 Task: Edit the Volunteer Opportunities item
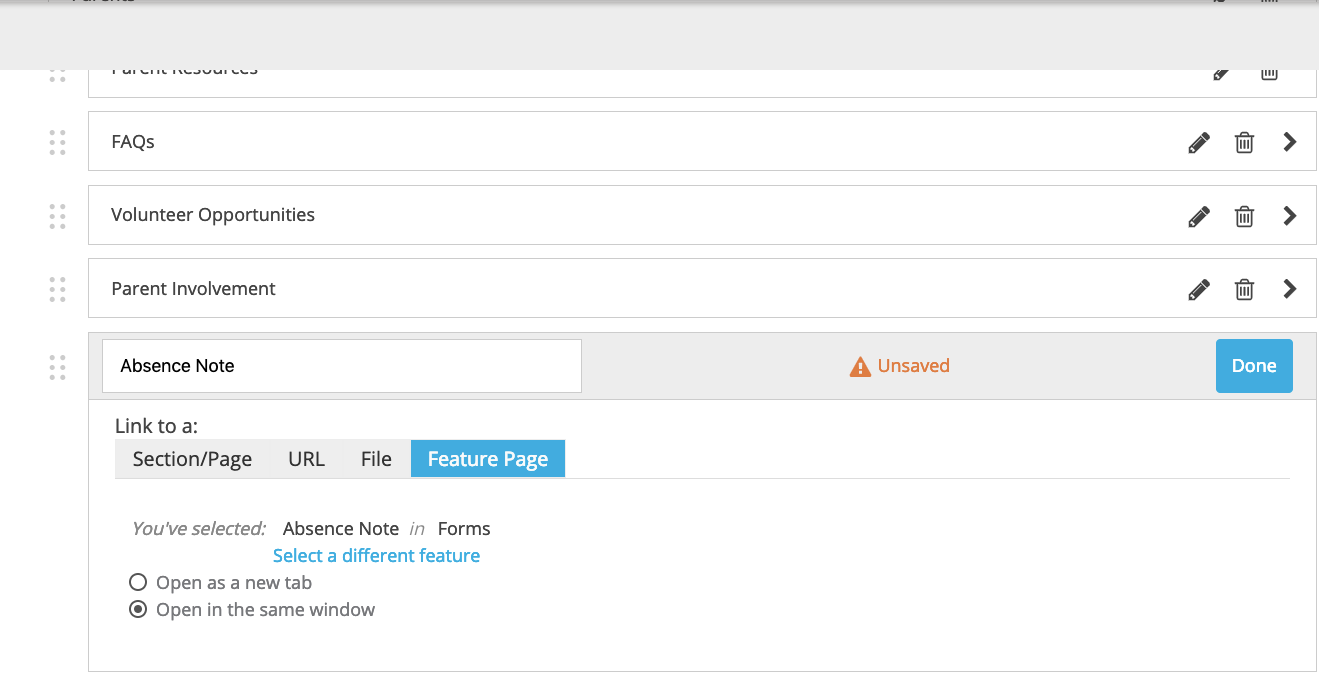(1198, 215)
